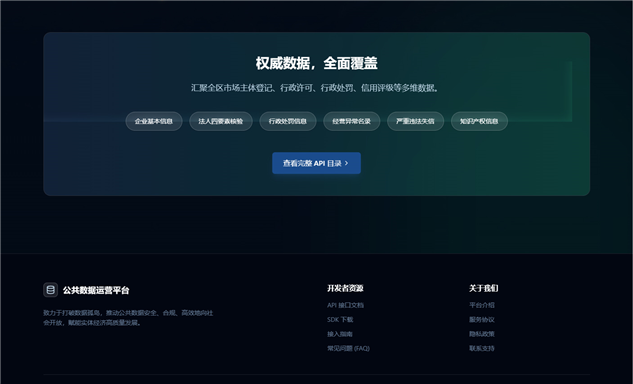This screenshot has height=384, width=633.
Task: Click the 公共数据运营平台 footer brand name
Action: (96, 290)
